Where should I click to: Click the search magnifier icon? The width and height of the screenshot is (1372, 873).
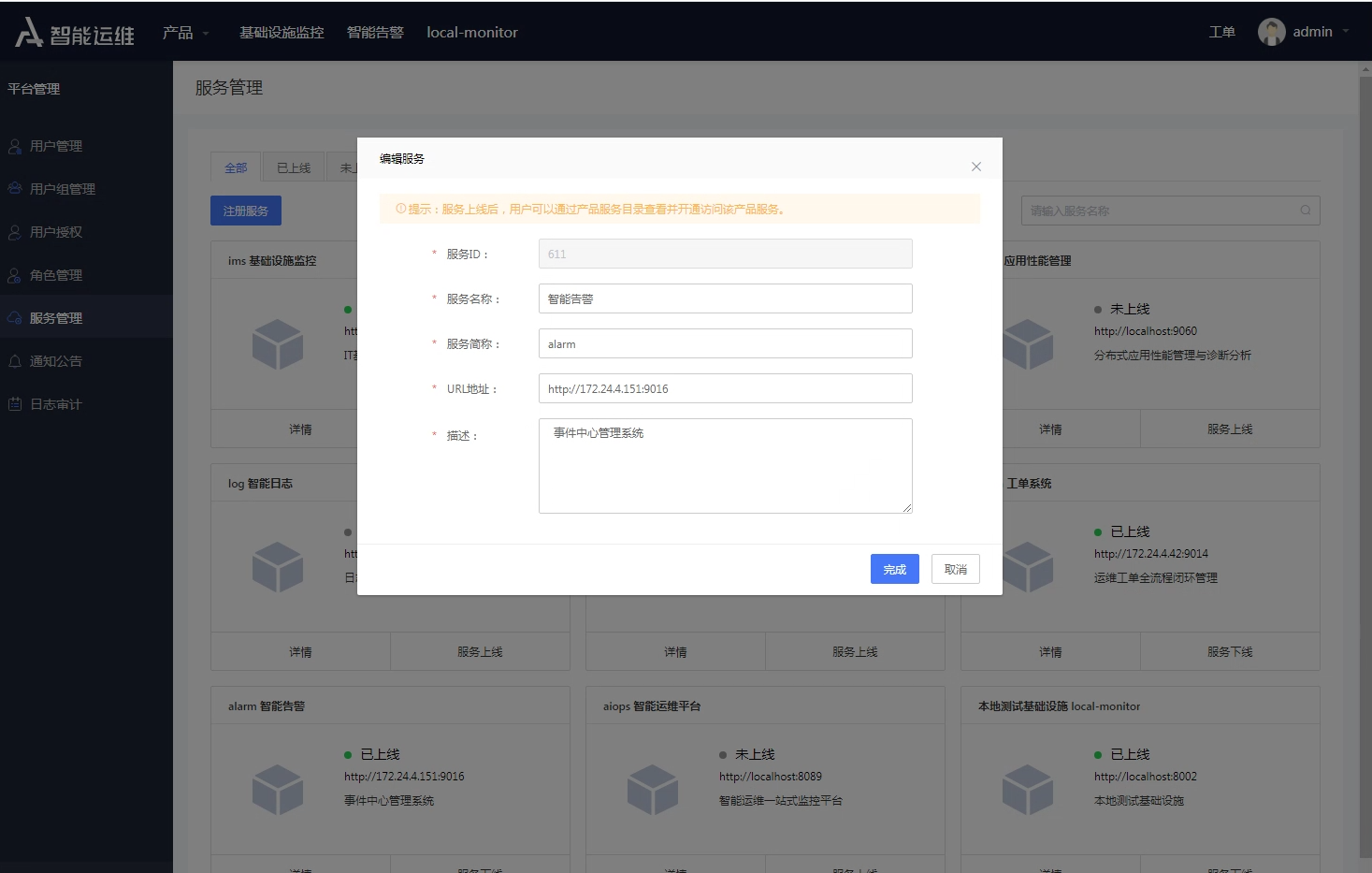[x=1306, y=211]
